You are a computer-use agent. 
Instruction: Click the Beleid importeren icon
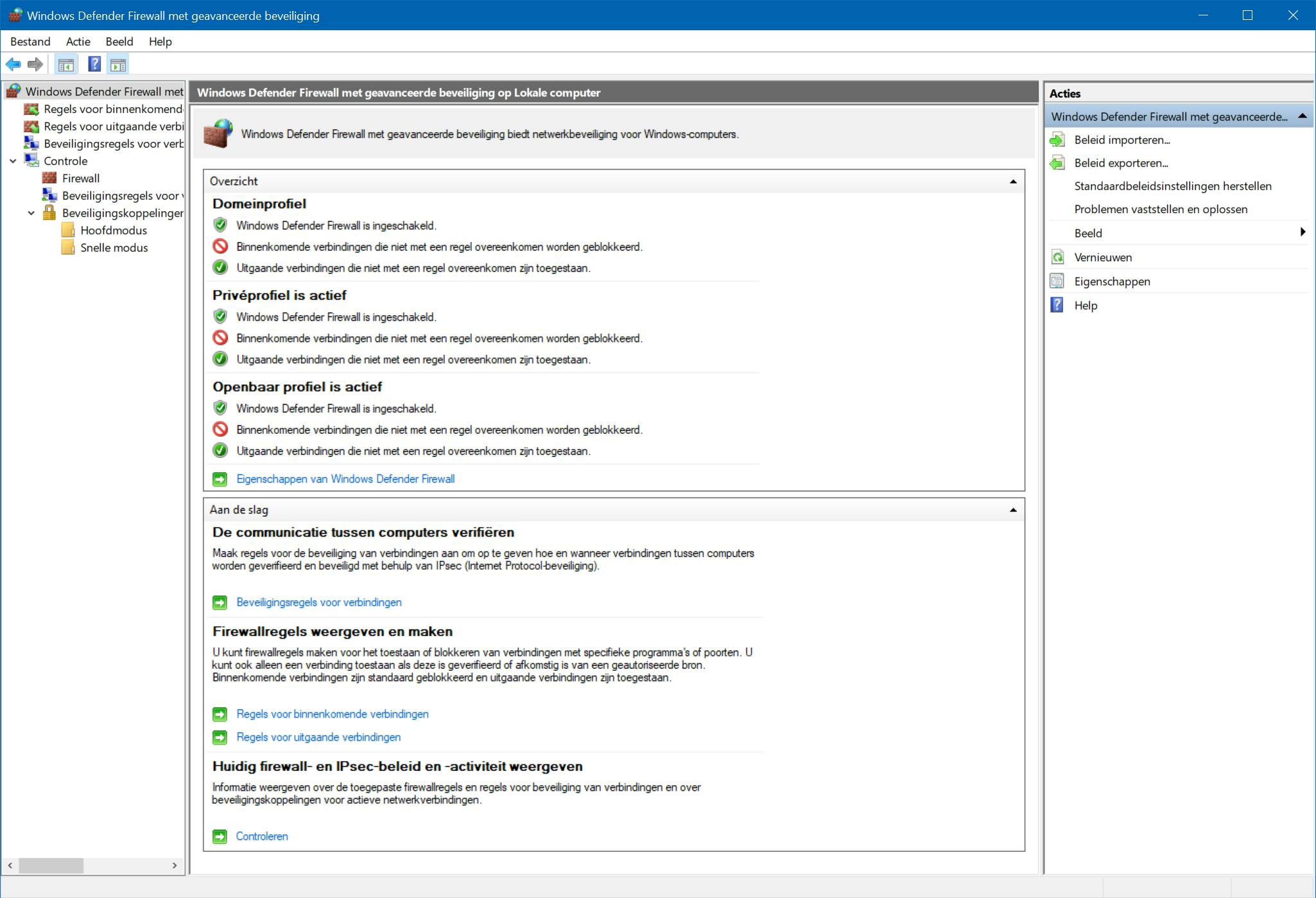click(1057, 140)
